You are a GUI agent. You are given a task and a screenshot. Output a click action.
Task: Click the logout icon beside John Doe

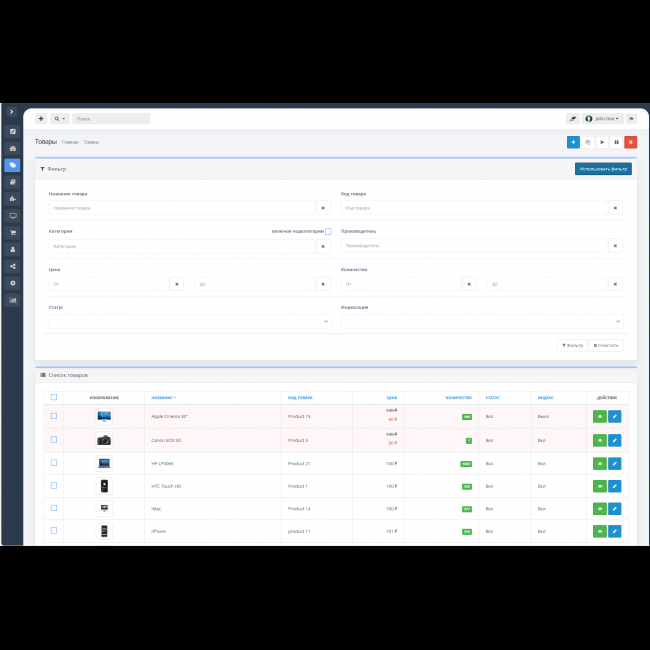coord(631,118)
